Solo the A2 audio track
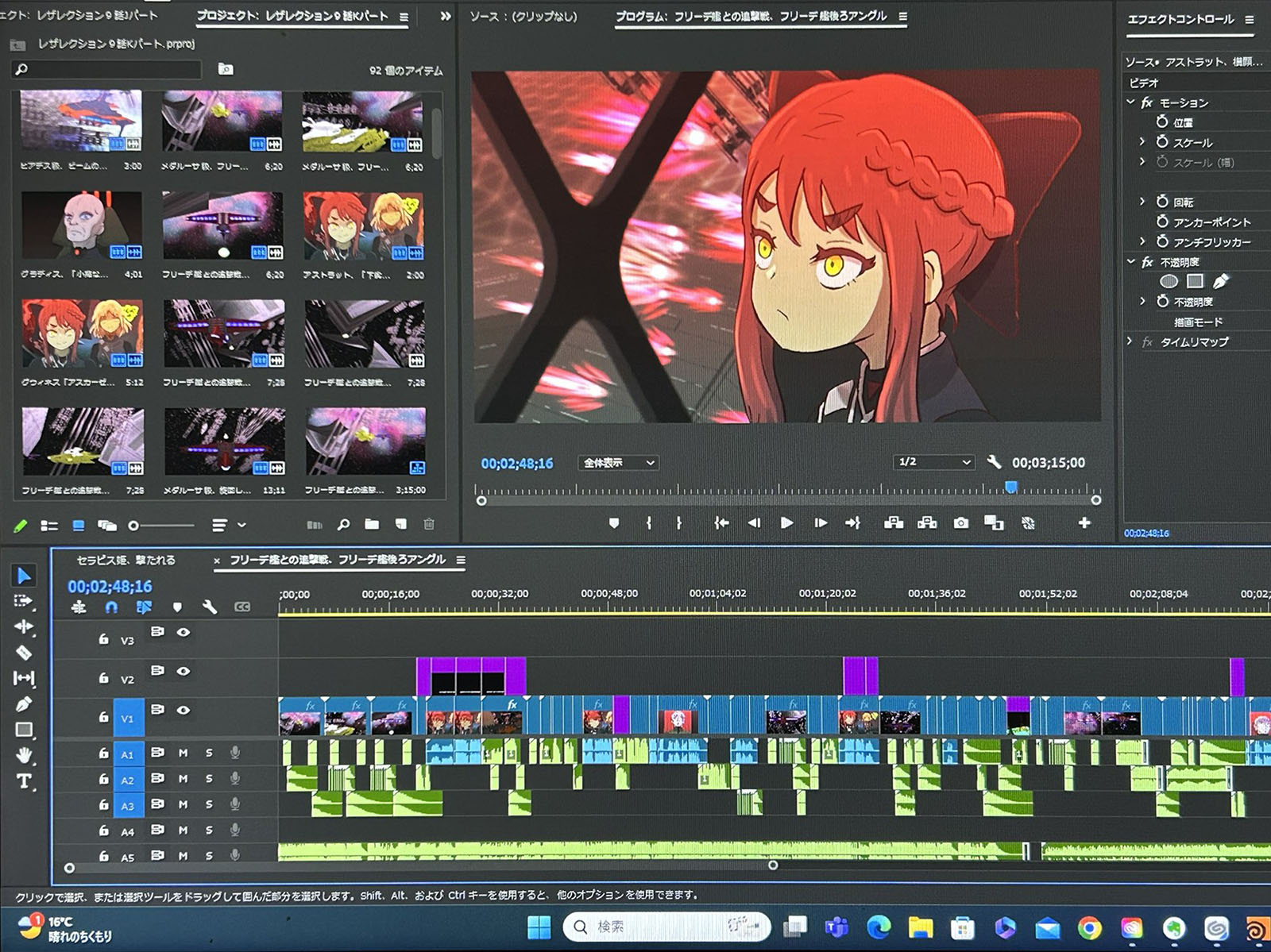Screen dimensions: 1271x952 point(209,779)
